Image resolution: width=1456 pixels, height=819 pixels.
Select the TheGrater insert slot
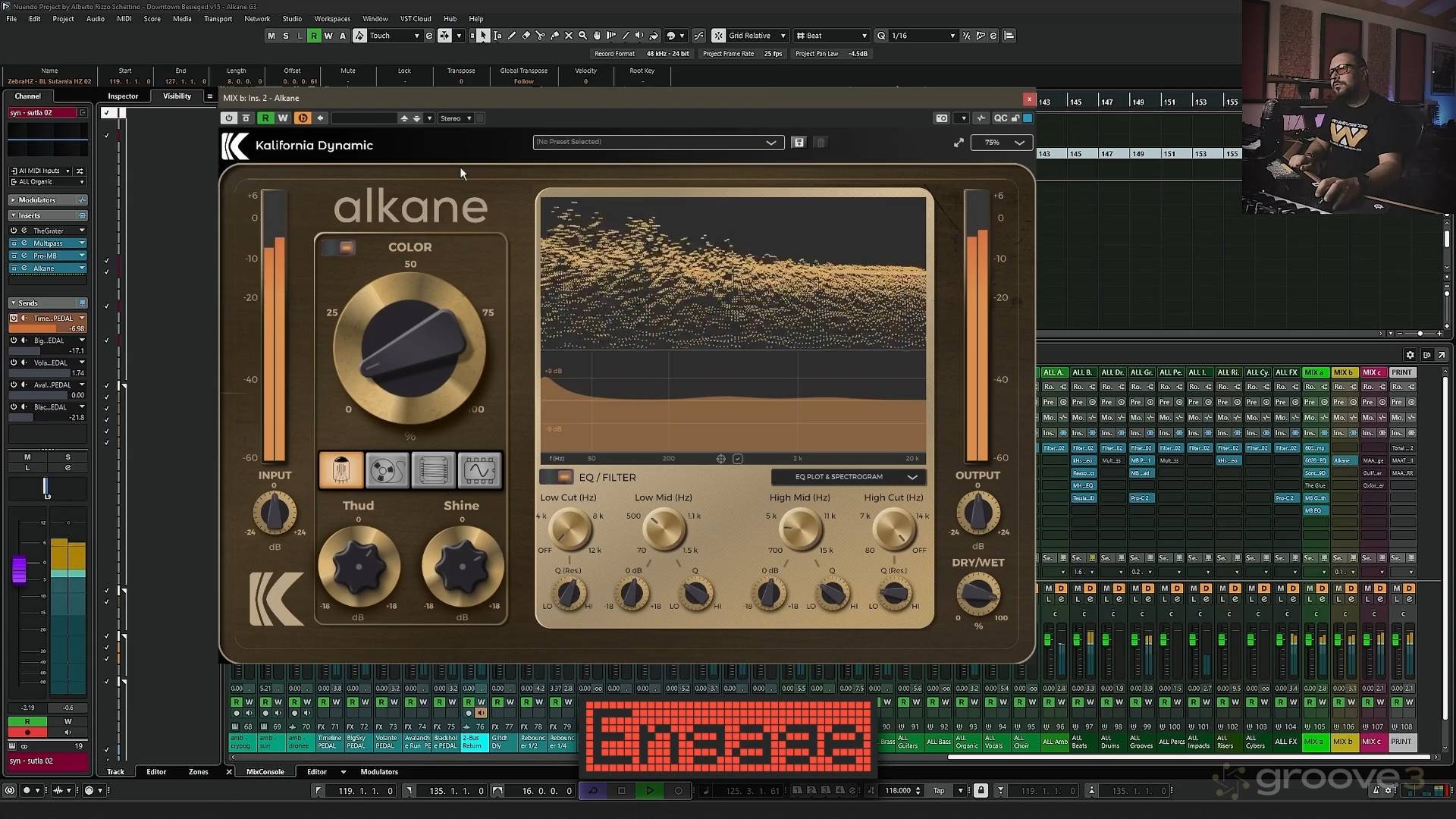[x=49, y=231]
